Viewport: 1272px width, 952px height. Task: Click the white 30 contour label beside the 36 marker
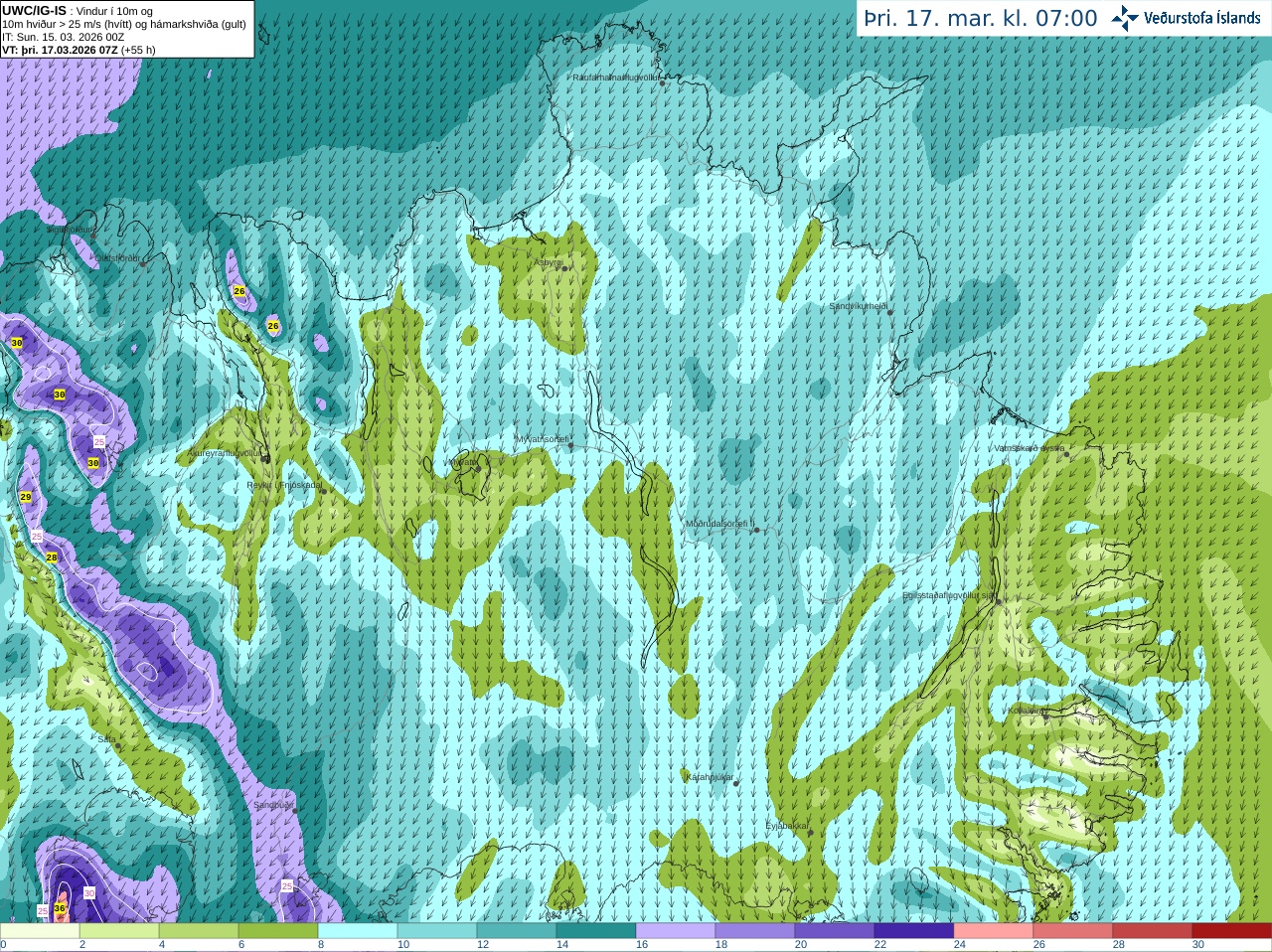point(89,893)
